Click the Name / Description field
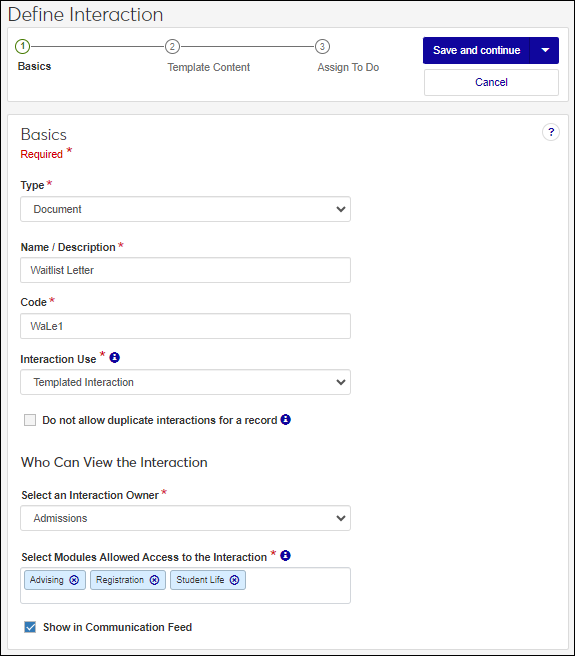The width and height of the screenshot is (575, 656). point(185,270)
